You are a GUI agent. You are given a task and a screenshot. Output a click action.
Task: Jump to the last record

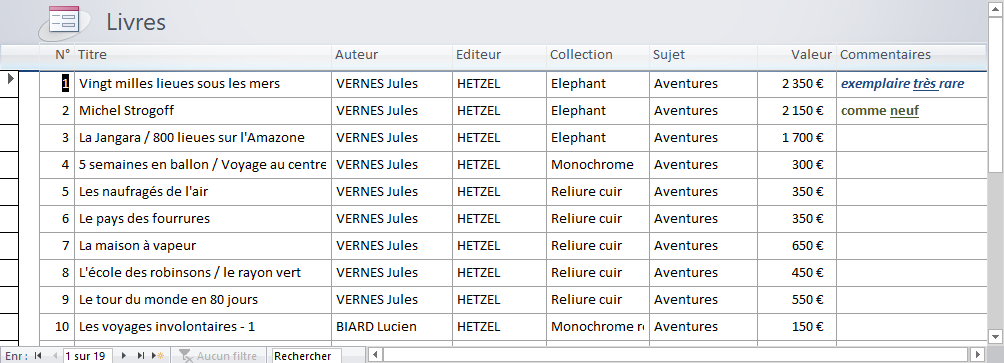click(141, 356)
